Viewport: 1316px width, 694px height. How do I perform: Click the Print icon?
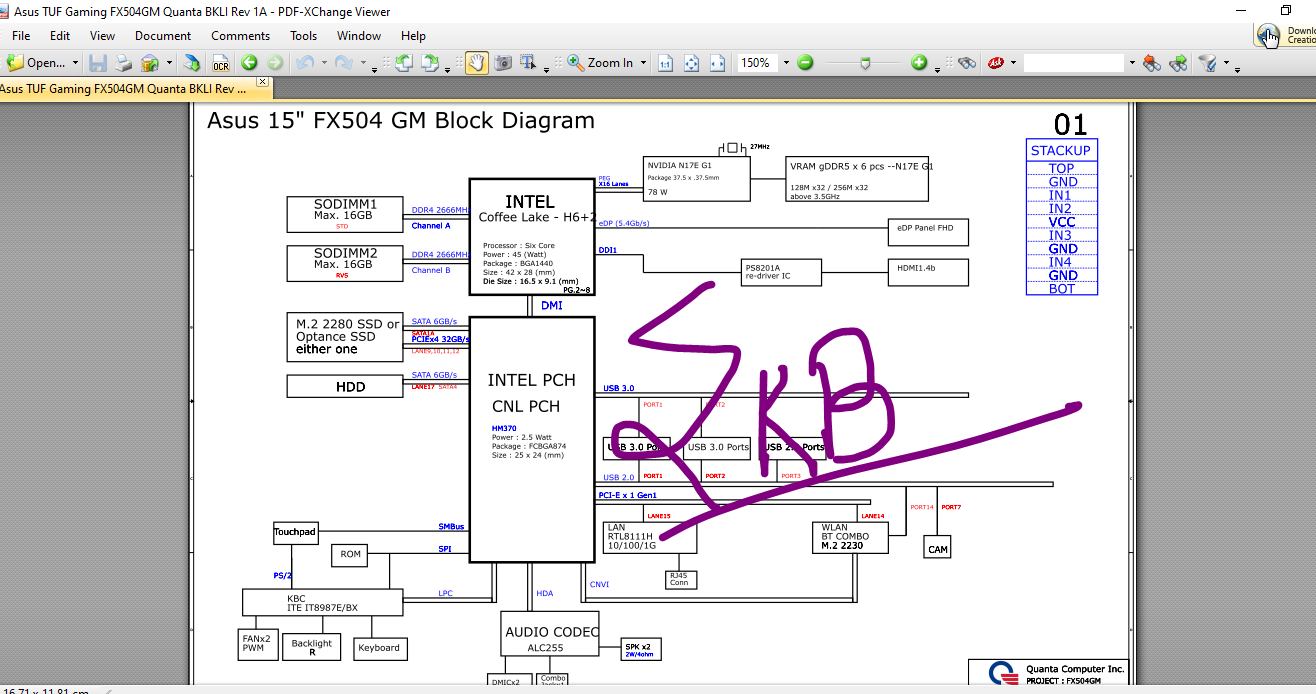pyautogui.click(x=123, y=63)
